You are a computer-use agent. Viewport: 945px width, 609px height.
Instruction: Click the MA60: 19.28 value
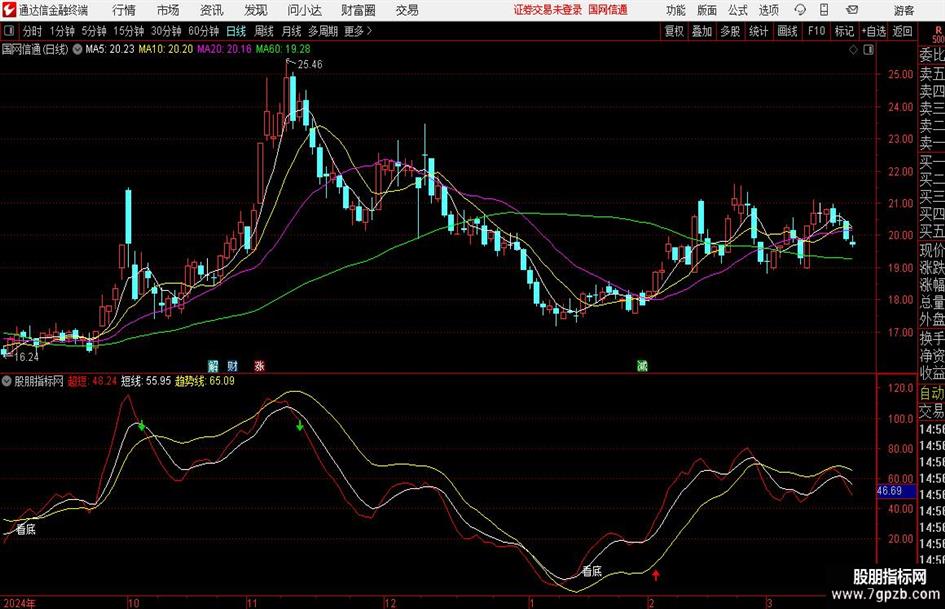[x=283, y=49]
